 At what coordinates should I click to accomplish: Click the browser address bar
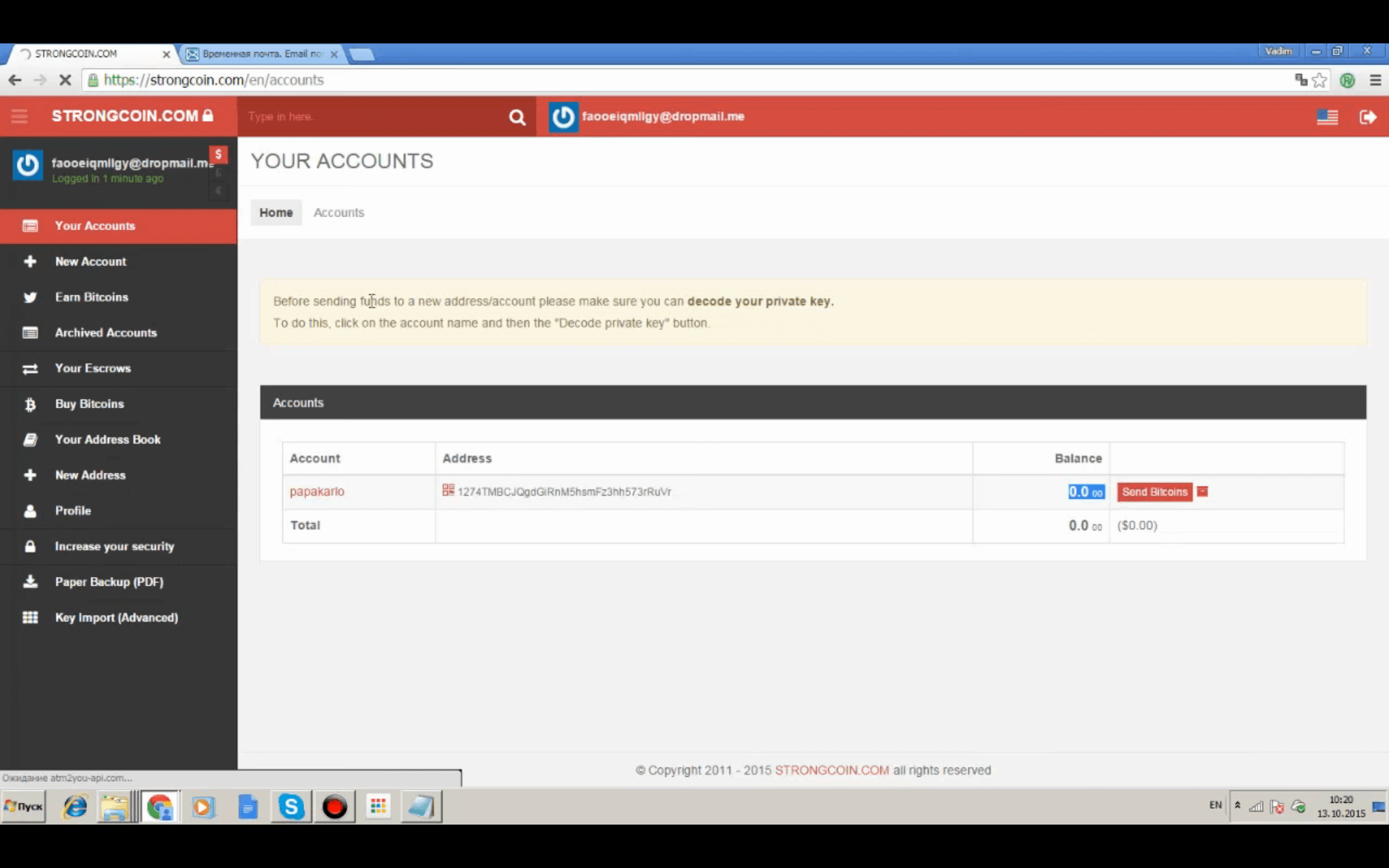[687, 80]
